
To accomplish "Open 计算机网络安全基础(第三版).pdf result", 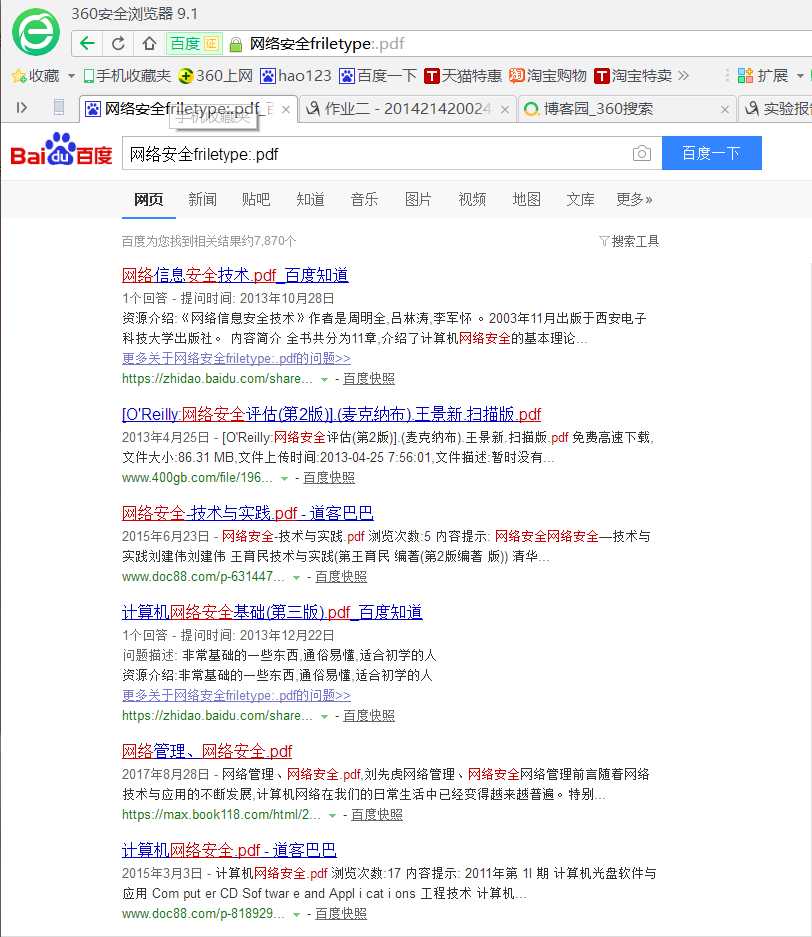I will click(272, 613).
